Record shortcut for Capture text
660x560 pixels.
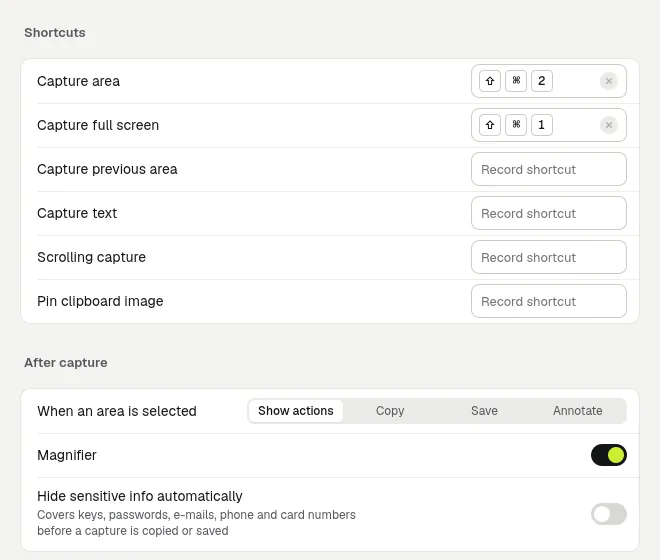549,213
